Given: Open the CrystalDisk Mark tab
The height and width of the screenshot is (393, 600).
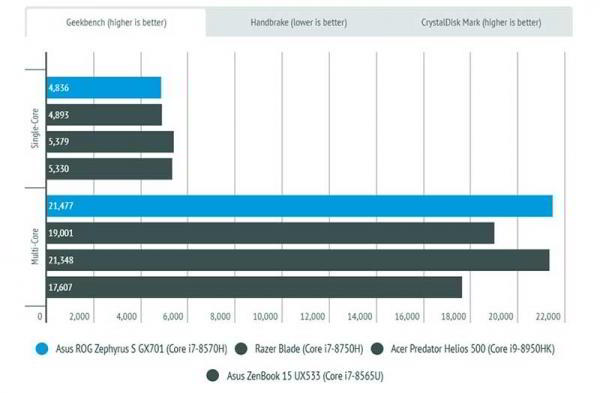Looking at the screenshot, I should 481,23.
